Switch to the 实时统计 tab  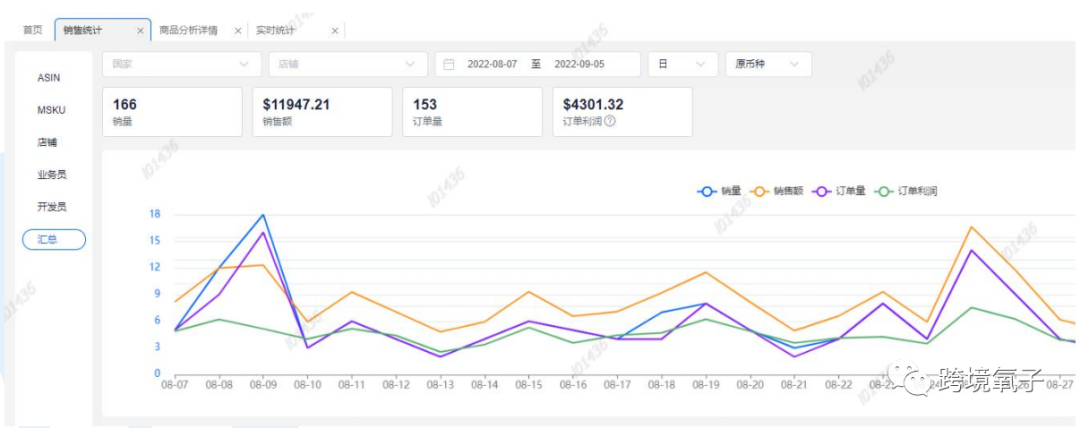click(x=276, y=30)
